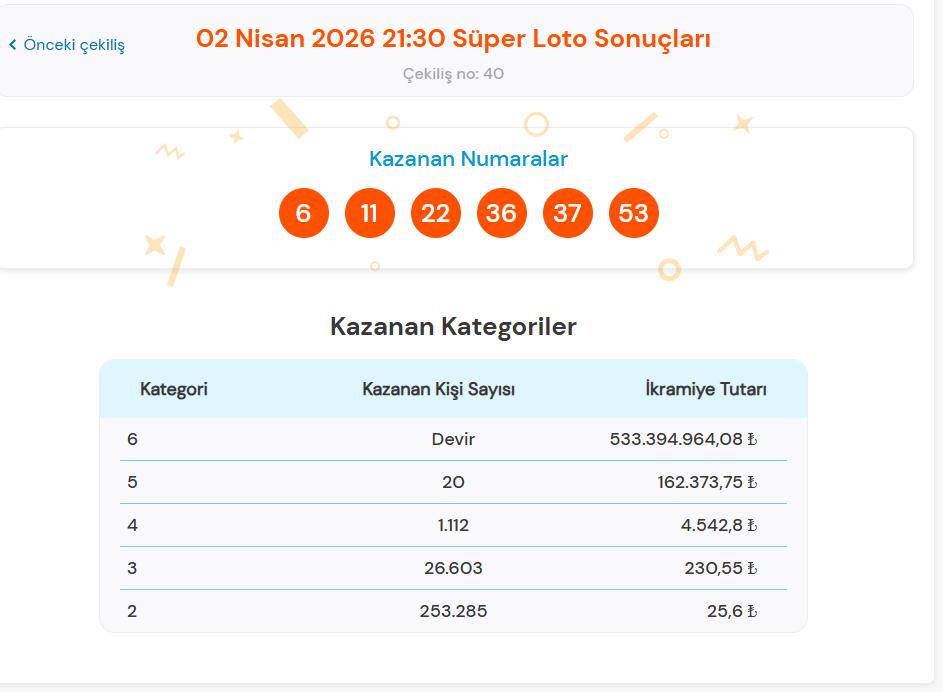Select the number ball 36

point(502,212)
